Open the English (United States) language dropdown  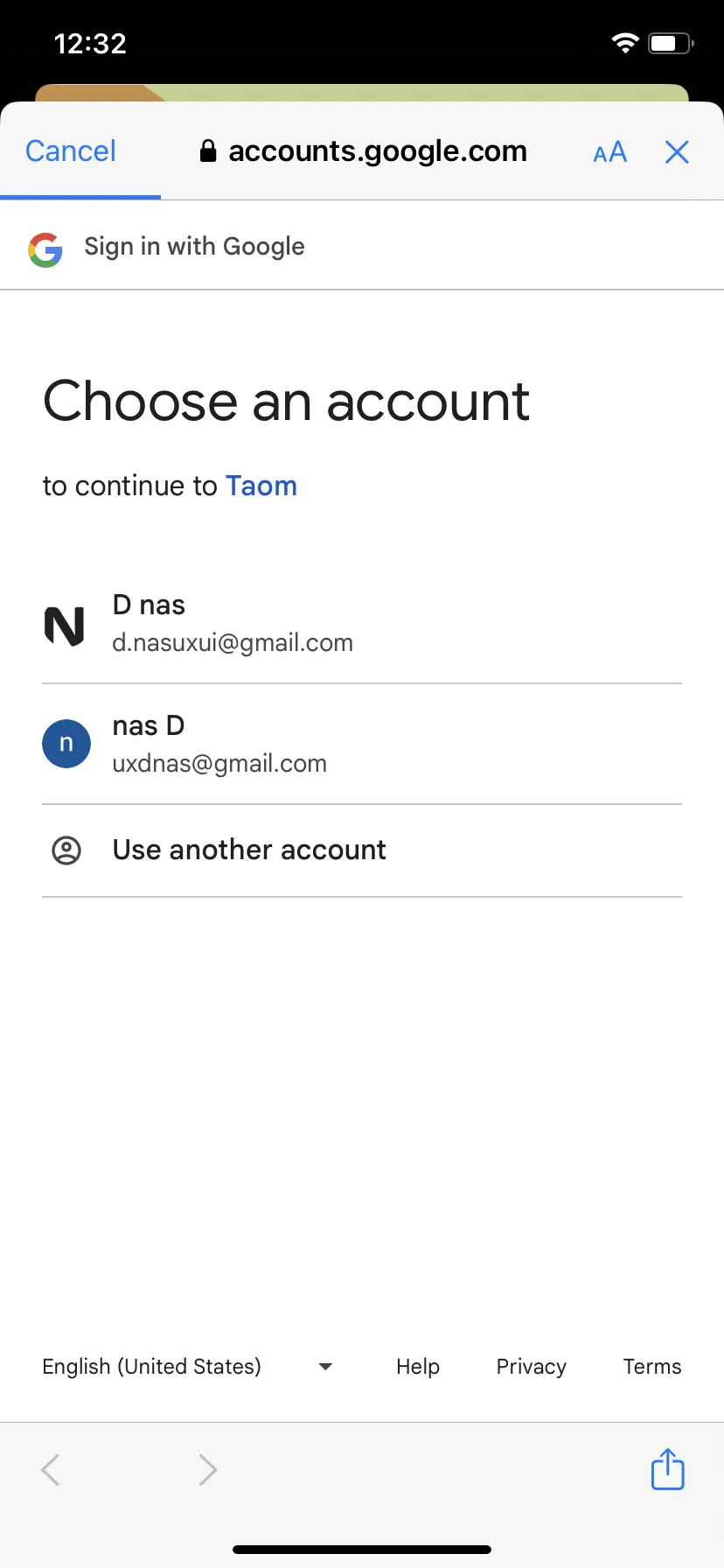(x=187, y=1367)
